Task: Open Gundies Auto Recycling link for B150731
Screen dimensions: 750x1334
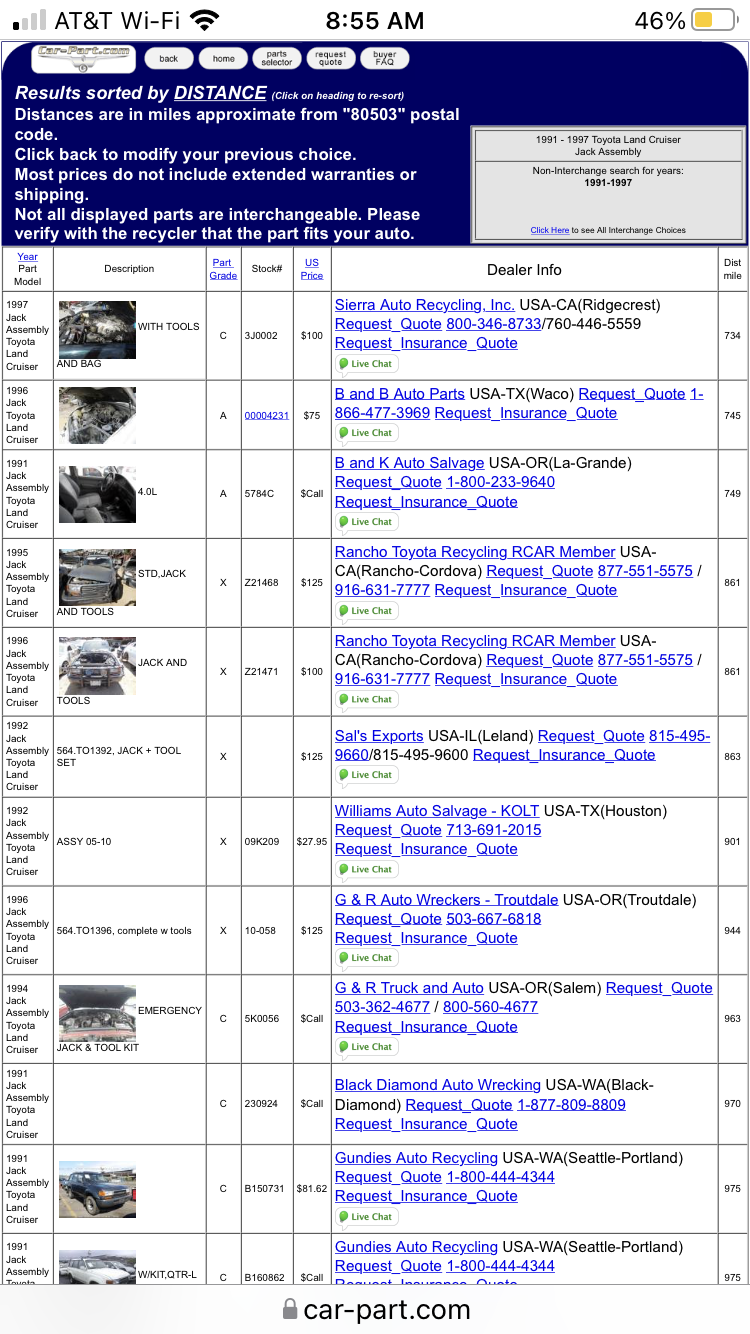Action: [416, 1158]
